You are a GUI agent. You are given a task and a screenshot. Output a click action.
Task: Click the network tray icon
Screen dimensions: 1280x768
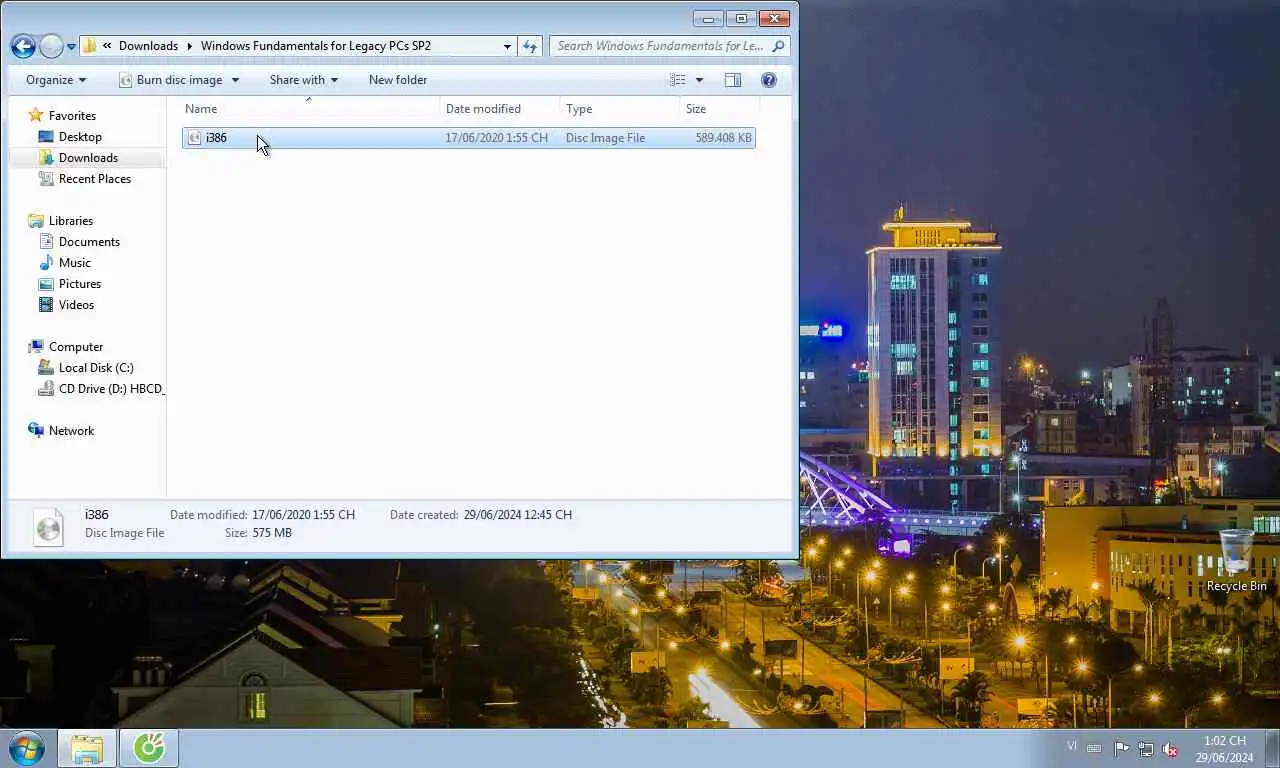point(1145,748)
